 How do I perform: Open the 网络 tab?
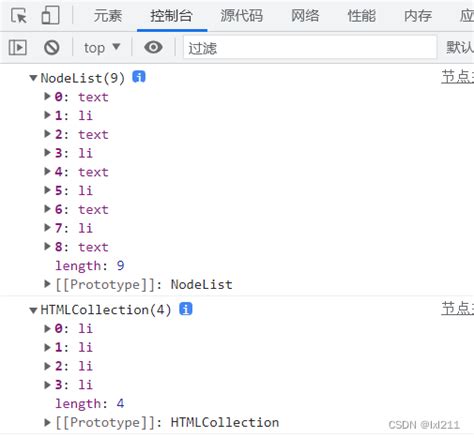(x=305, y=16)
